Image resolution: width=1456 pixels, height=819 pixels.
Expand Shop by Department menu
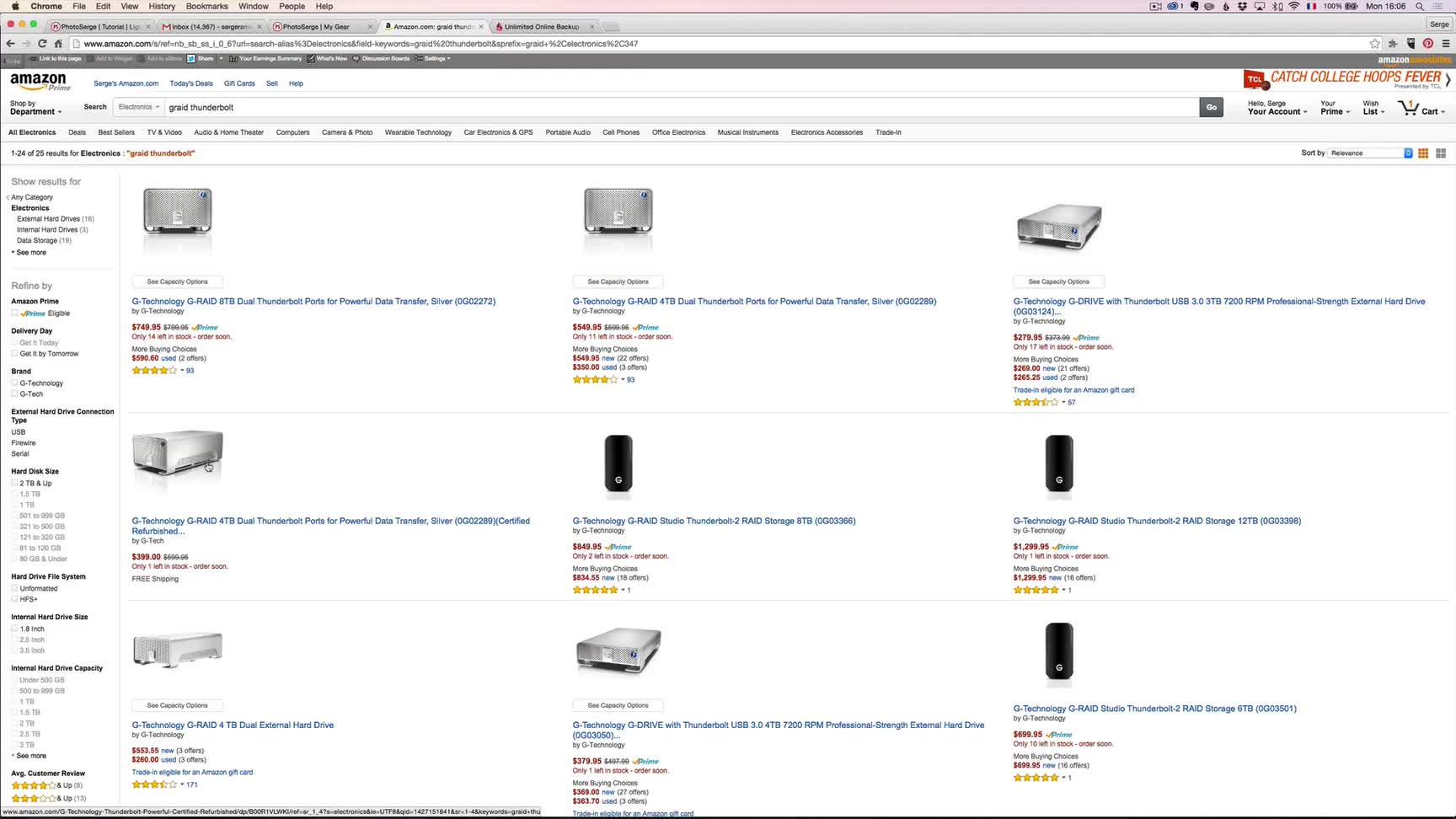35,108
